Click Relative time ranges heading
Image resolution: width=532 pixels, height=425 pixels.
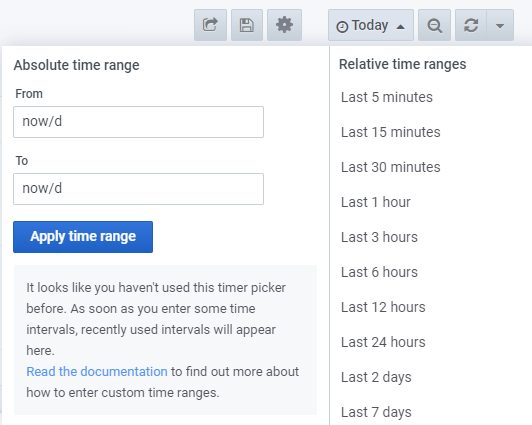click(403, 64)
